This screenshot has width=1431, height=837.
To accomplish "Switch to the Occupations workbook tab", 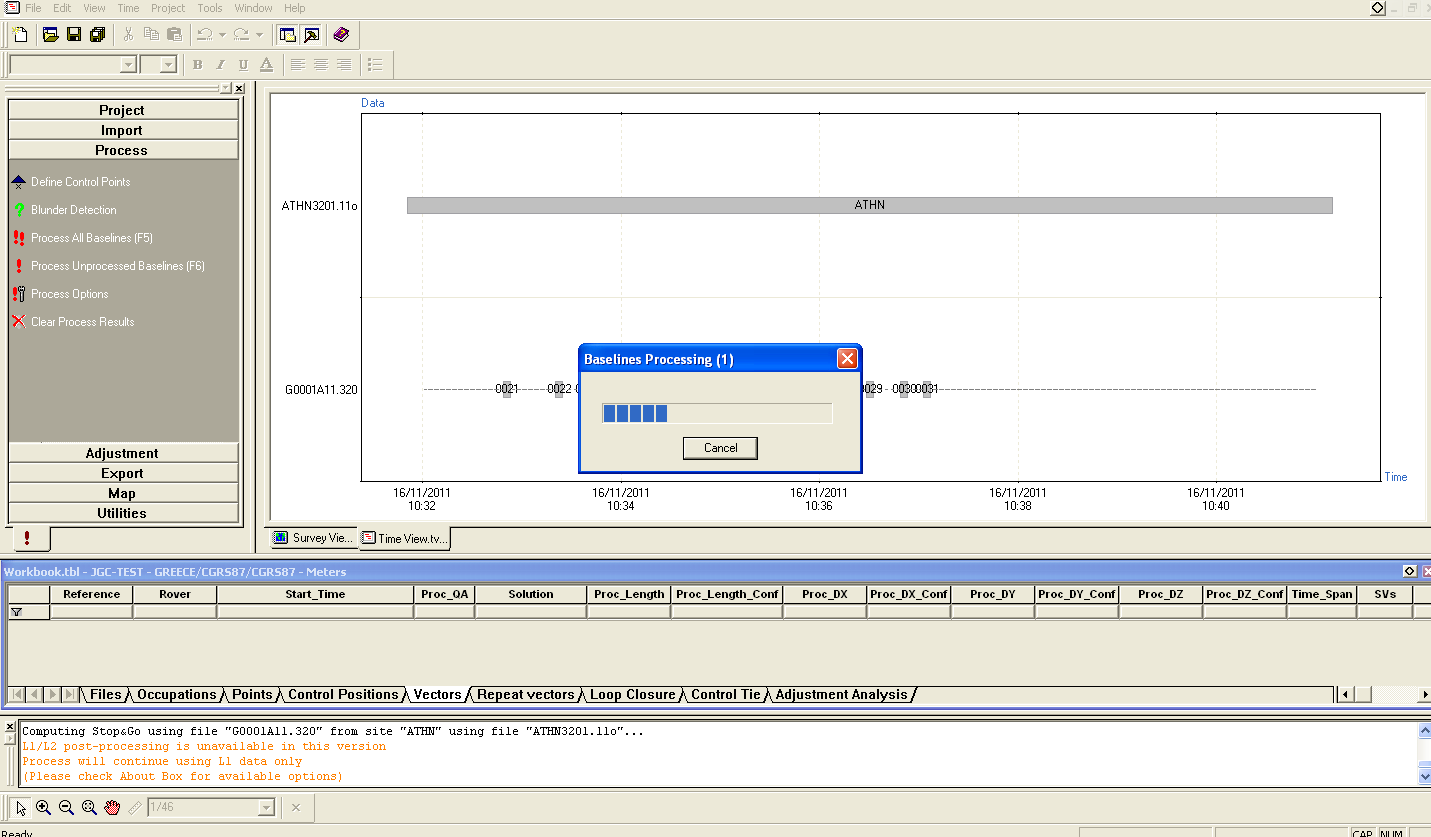I will click(176, 694).
